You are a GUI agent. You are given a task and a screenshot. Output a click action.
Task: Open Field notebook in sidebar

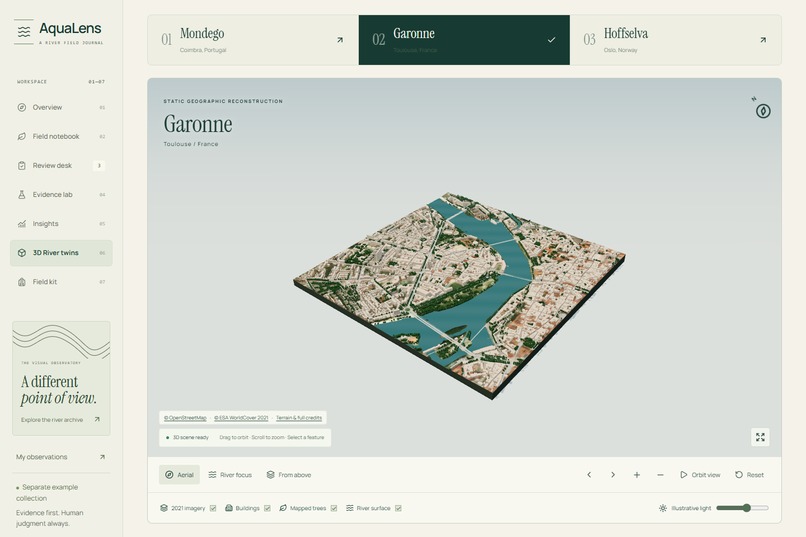coord(61,137)
